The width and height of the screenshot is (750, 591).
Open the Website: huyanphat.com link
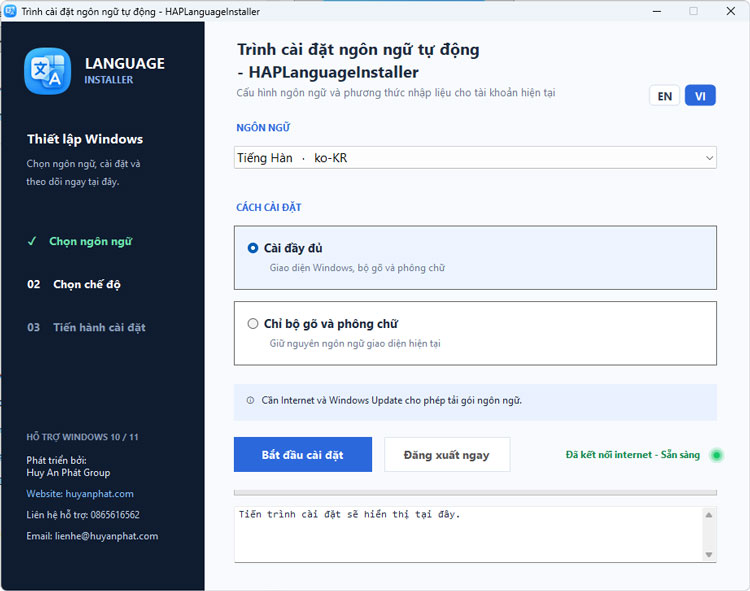click(80, 494)
